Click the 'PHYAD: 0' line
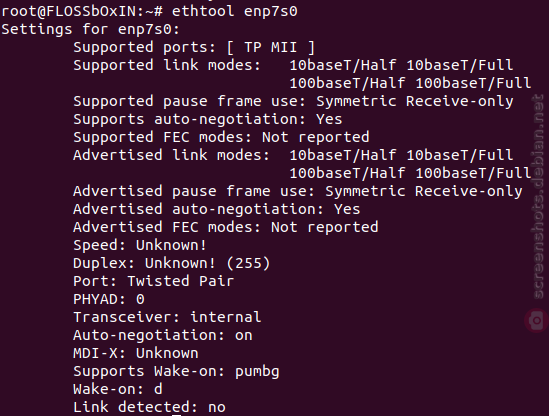Viewport: 549px width, 416px height. (109, 299)
